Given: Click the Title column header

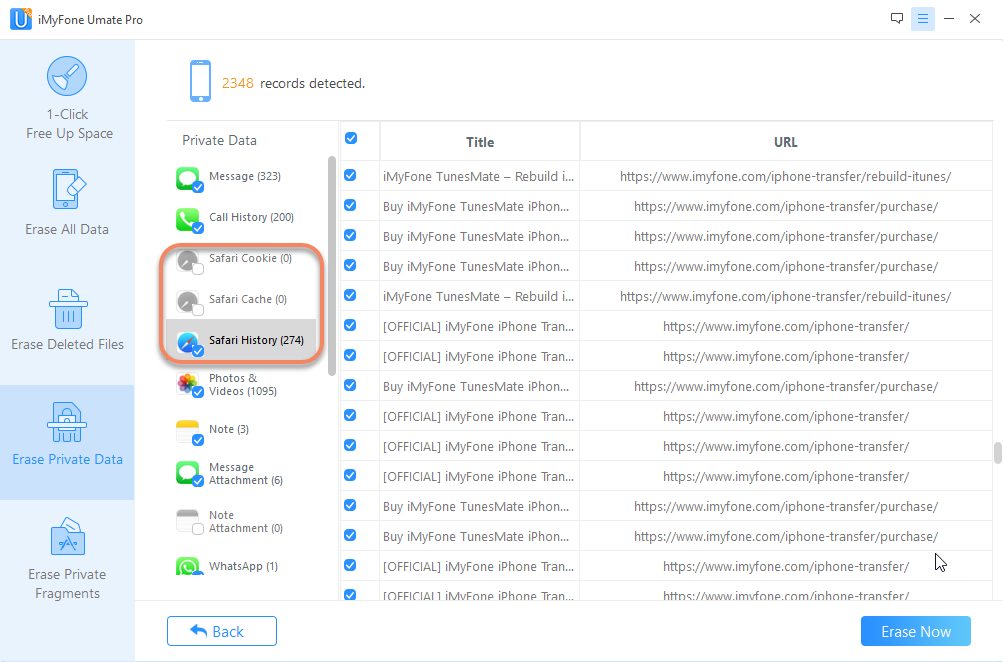Looking at the screenshot, I should [x=480, y=142].
